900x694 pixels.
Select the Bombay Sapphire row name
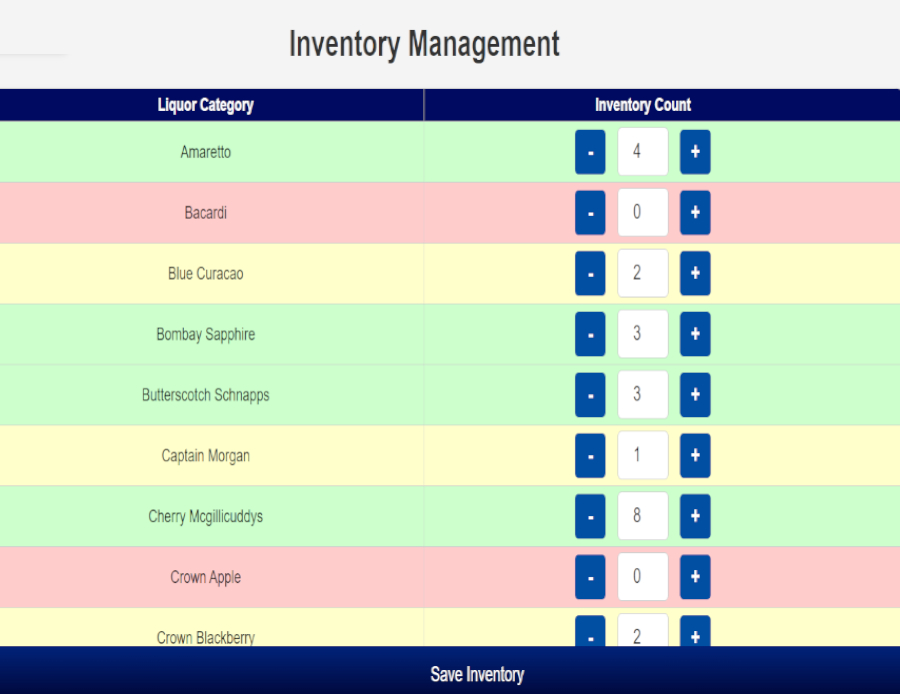point(206,335)
